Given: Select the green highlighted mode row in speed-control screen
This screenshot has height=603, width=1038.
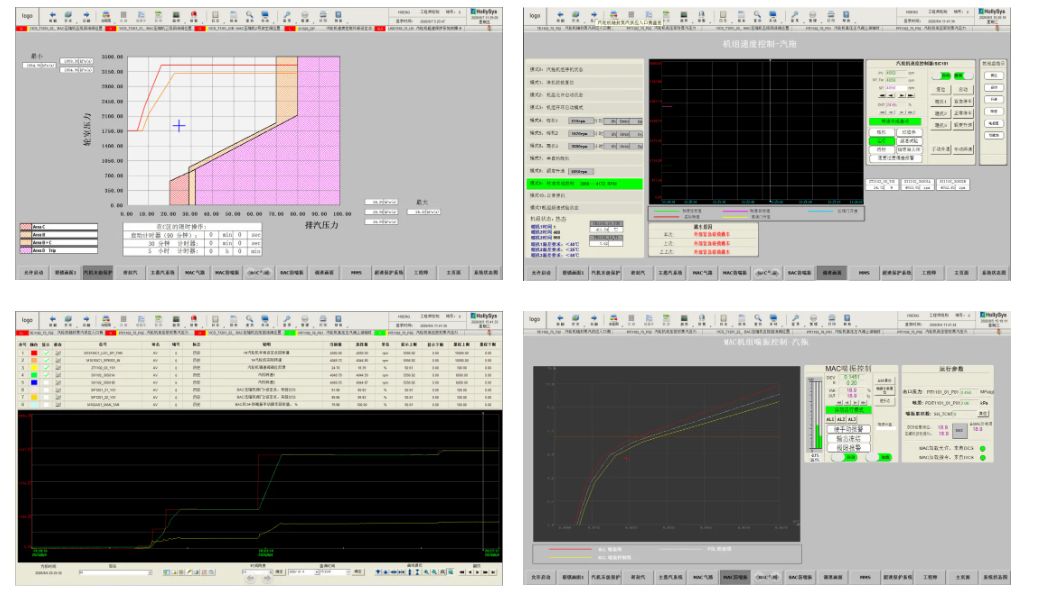Looking at the screenshot, I should click(x=585, y=183).
